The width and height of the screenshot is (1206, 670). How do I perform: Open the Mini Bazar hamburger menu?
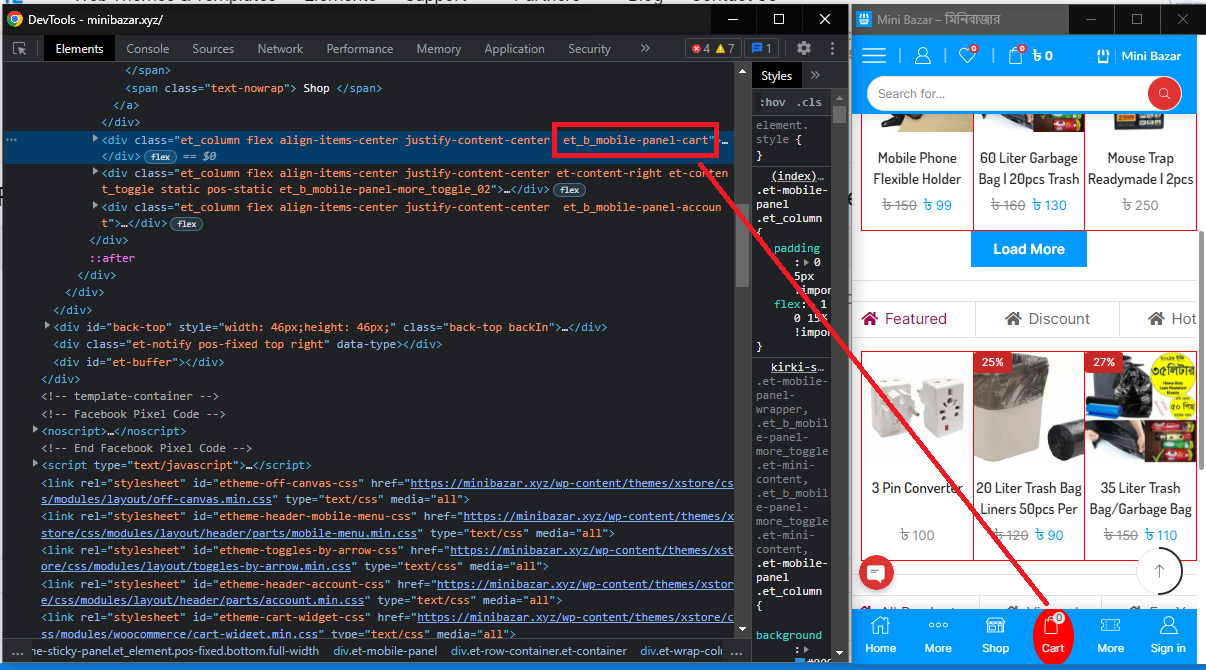pyautogui.click(x=874, y=56)
